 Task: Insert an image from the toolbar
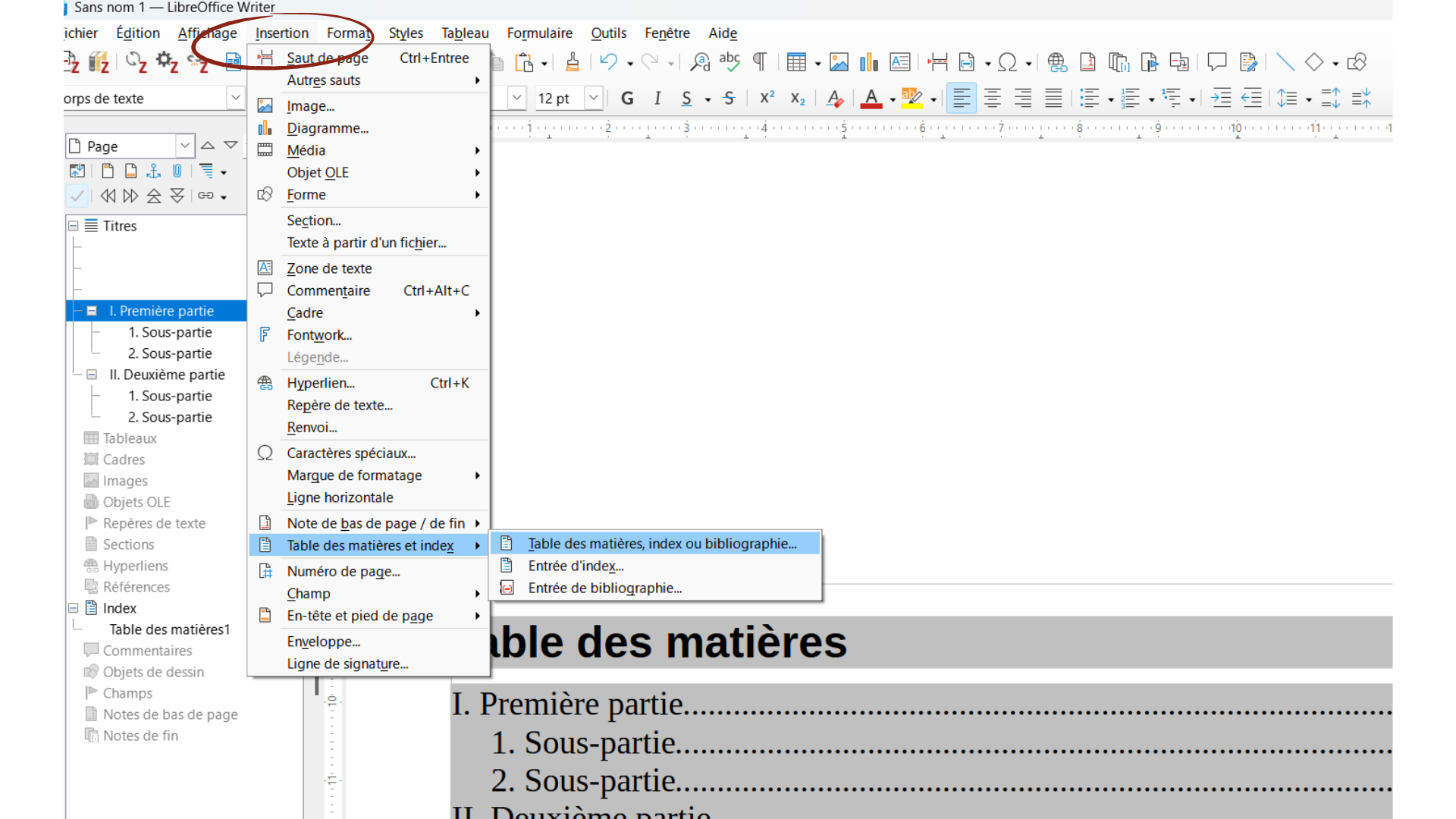pos(839,62)
